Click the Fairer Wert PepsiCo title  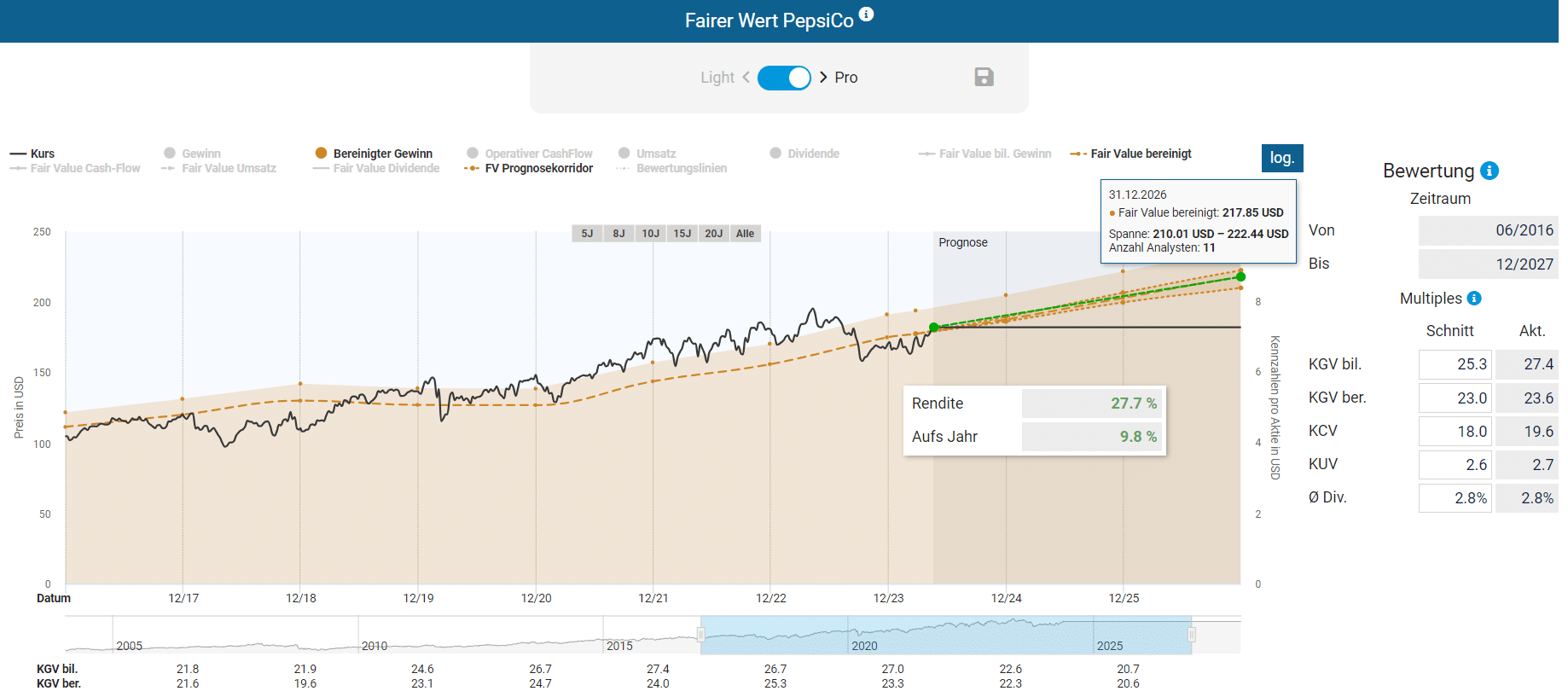pyautogui.click(x=769, y=20)
